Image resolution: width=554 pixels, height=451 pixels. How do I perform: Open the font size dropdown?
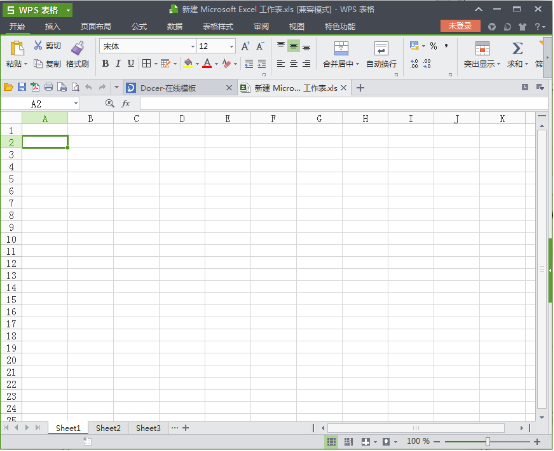(232, 46)
